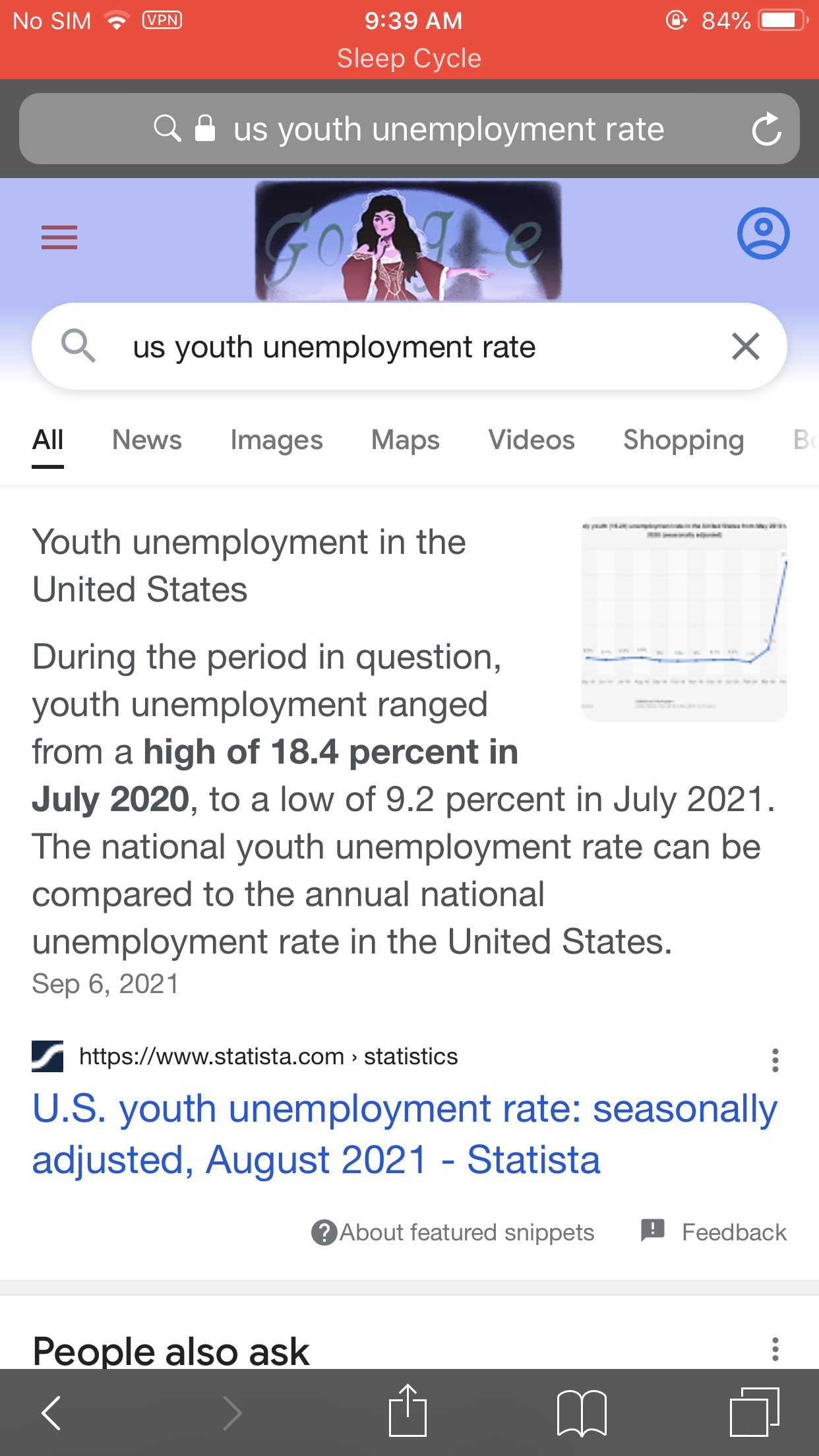Tap the Safari address bar
This screenshot has width=819, height=1456.
tap(409, 129)
